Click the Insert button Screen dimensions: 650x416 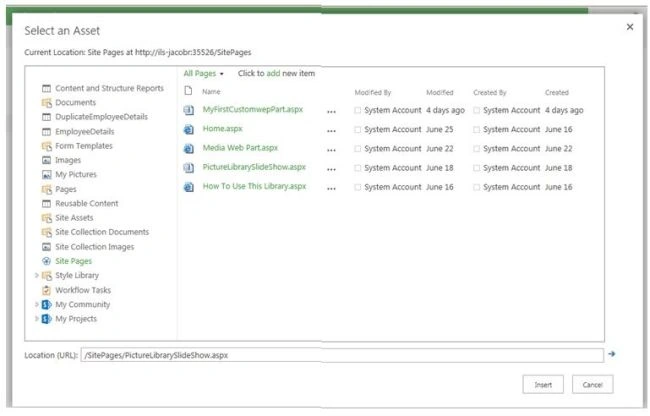point(543,385)
